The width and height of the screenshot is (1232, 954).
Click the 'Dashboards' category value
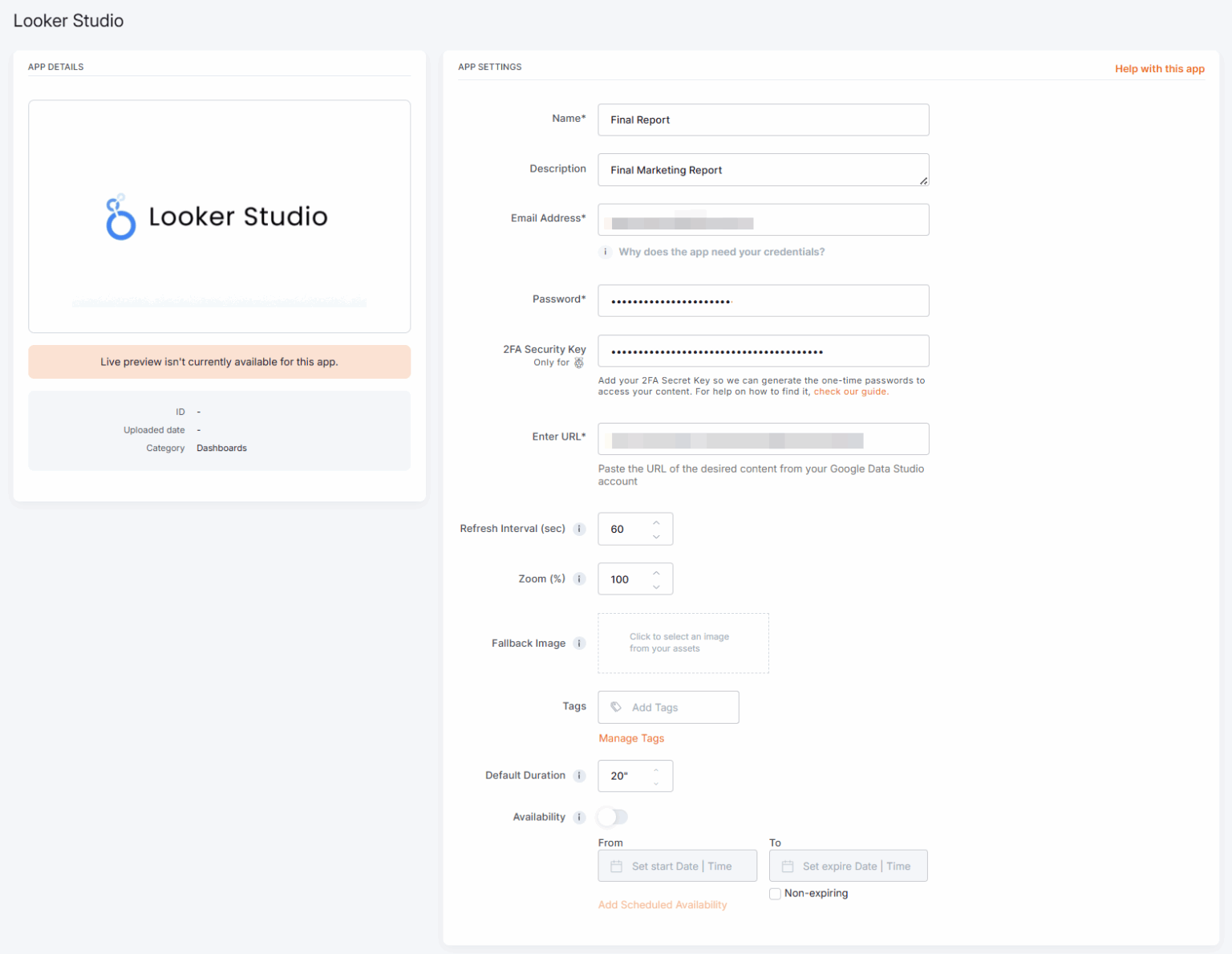(x=221, y=449)
